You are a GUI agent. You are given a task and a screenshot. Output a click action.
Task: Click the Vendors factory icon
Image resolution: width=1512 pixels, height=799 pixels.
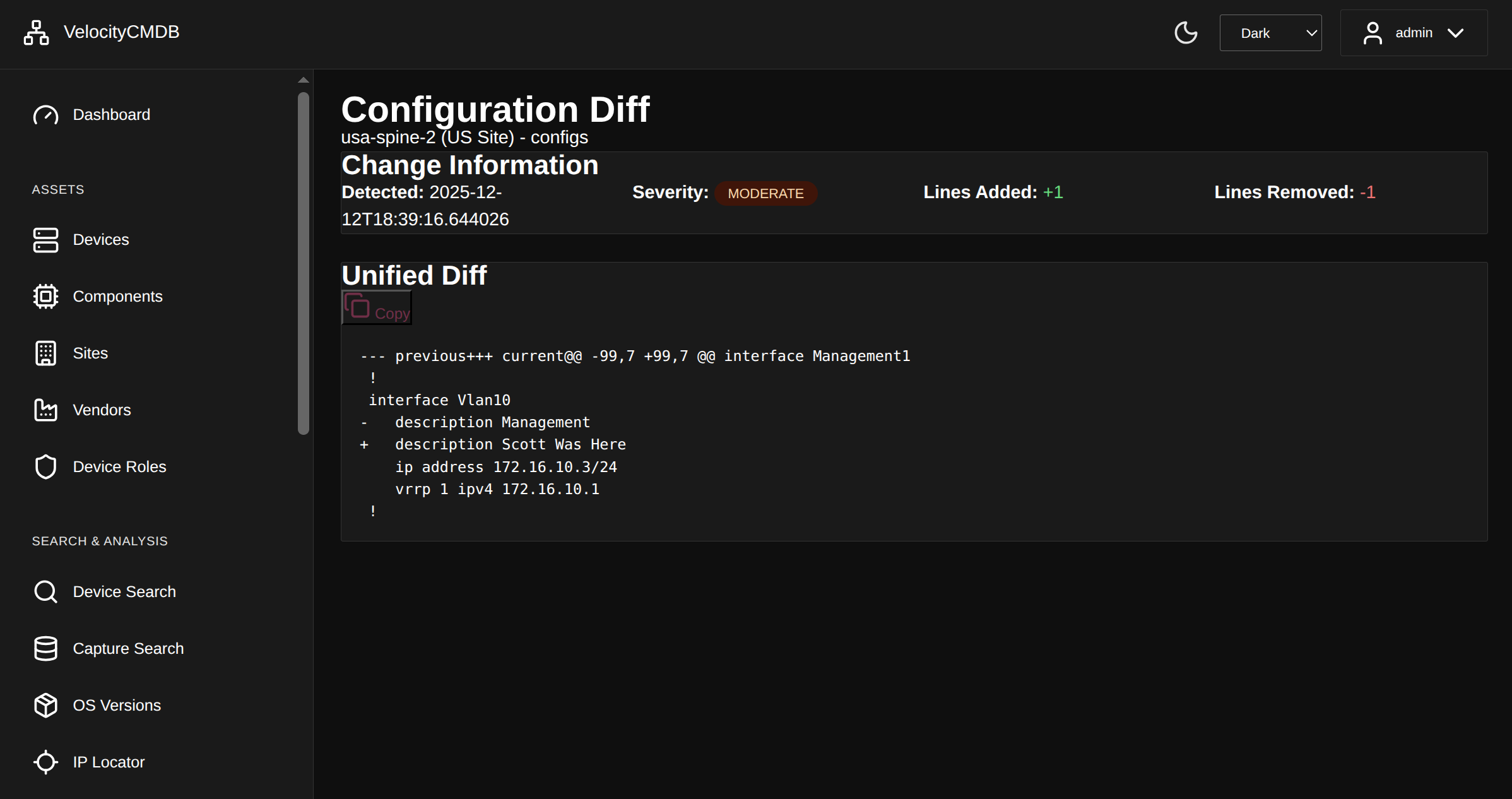click(45, 410)
